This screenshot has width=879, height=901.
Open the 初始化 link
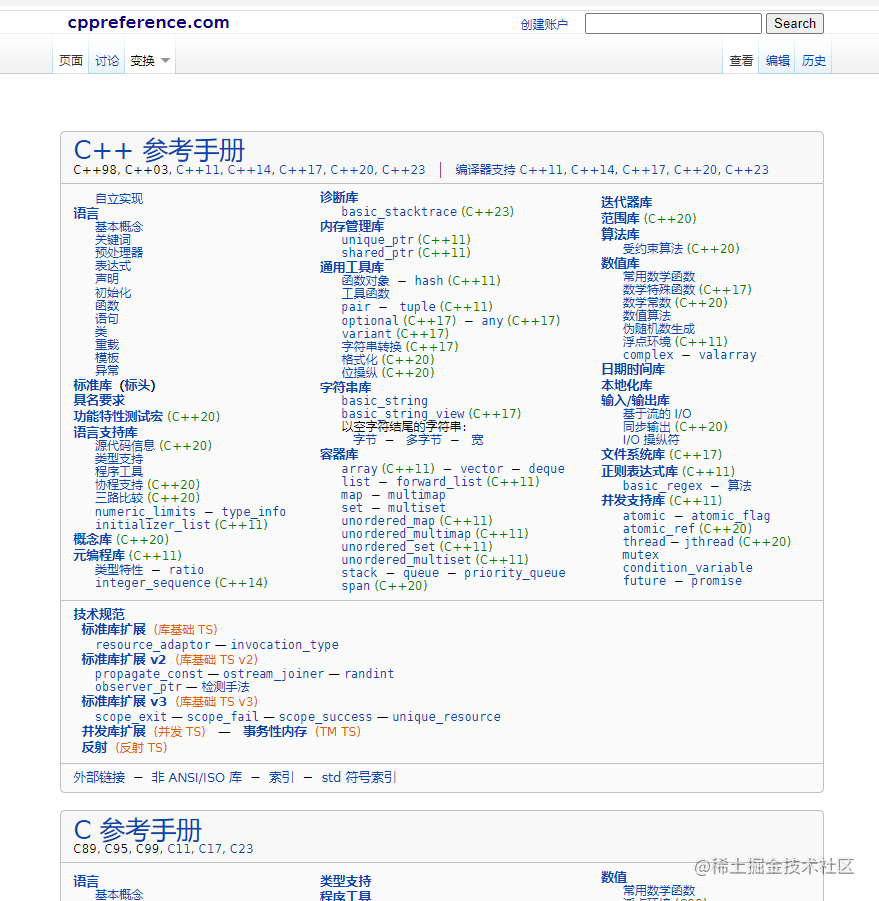[113, 292]
